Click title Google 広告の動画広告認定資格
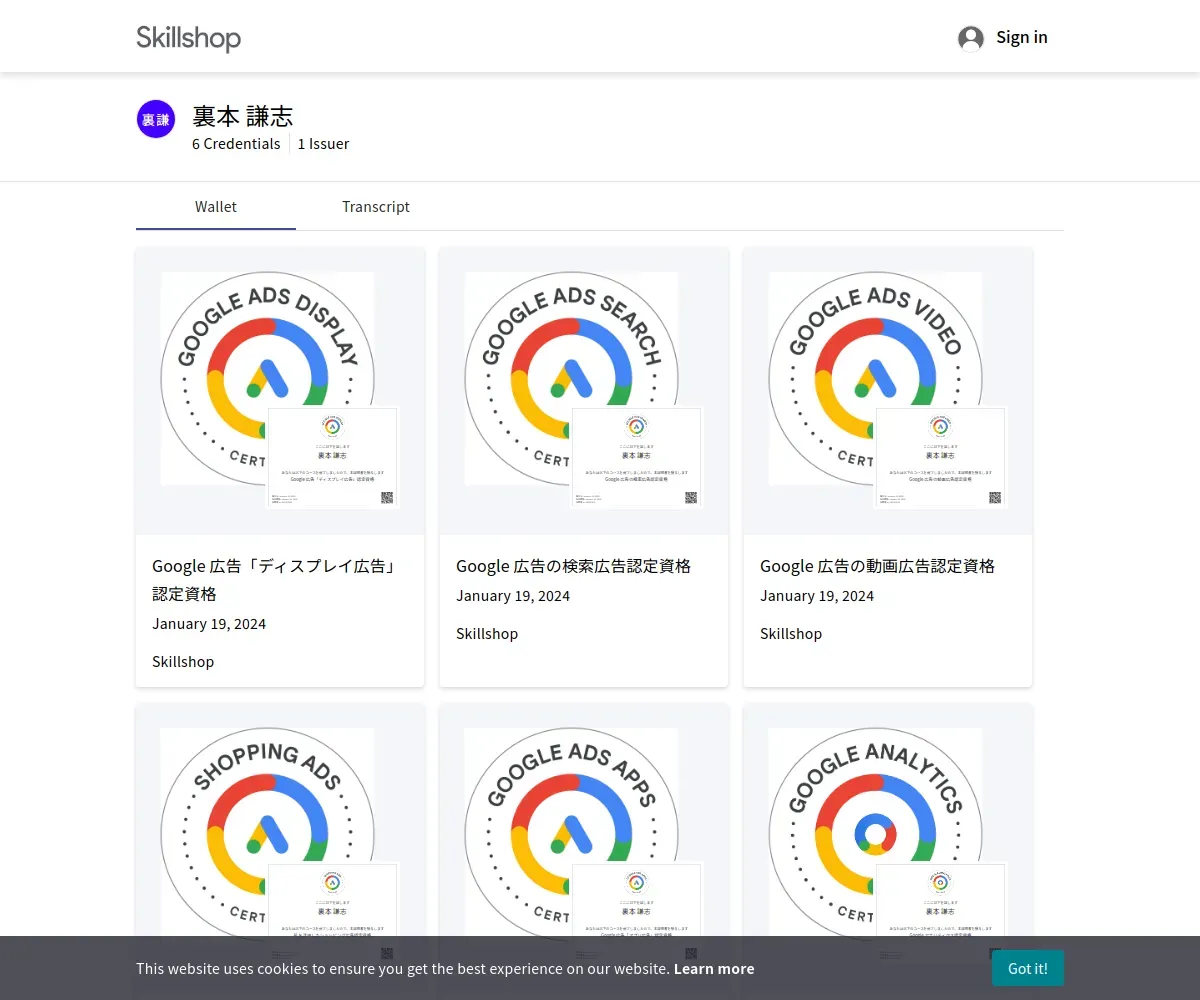1200x1000 pixels. 877,566
